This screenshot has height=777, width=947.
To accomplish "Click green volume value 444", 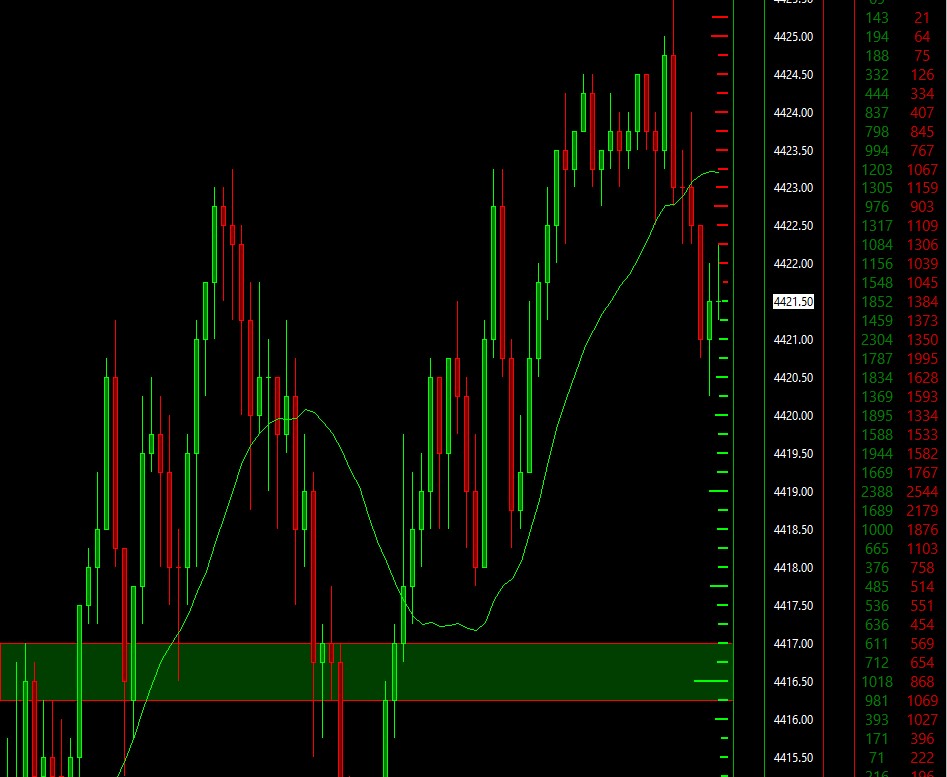I will coord(877,94).
